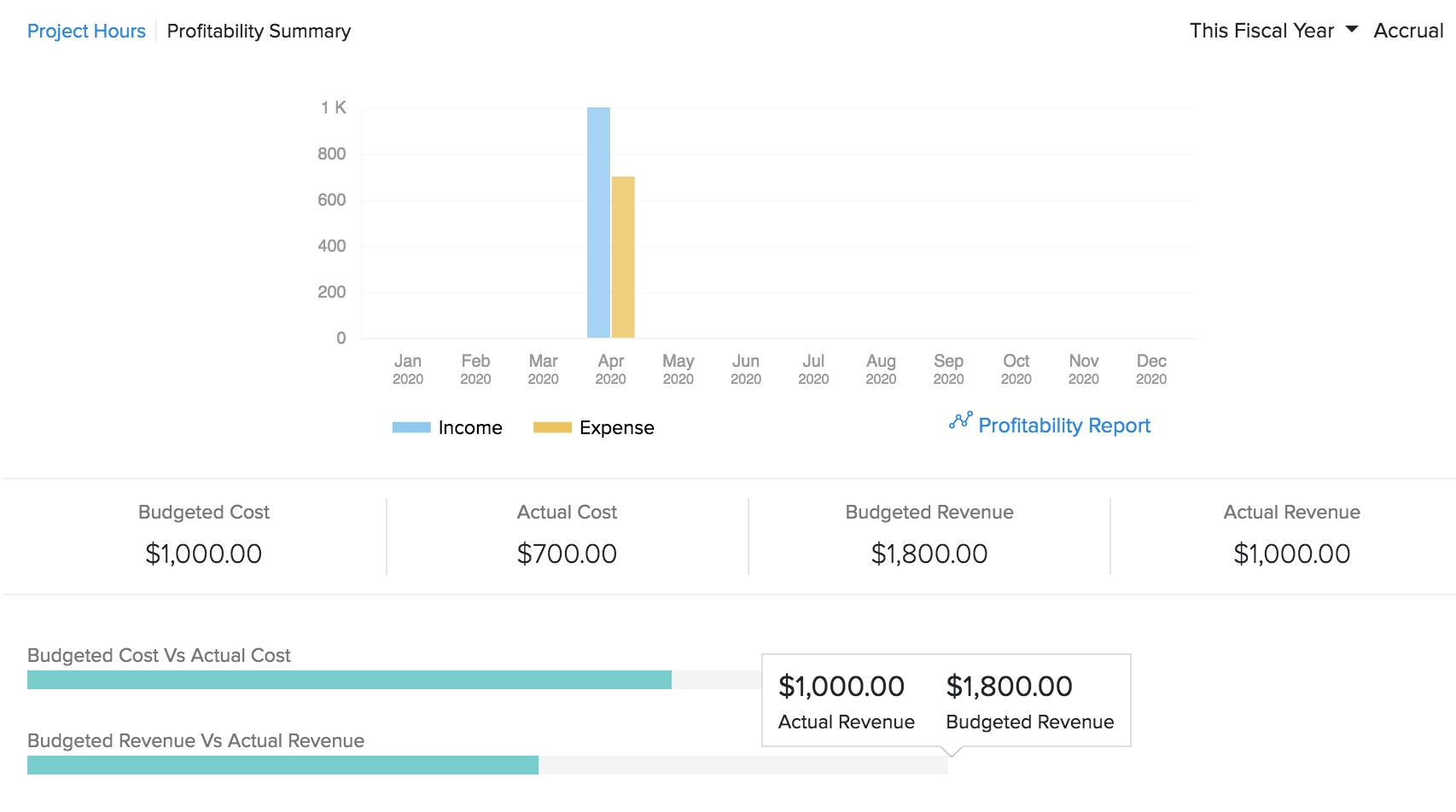Select the Actual Cost $700.00 summary card
This screenshot has width=1456, height=812.
(567, 535)
